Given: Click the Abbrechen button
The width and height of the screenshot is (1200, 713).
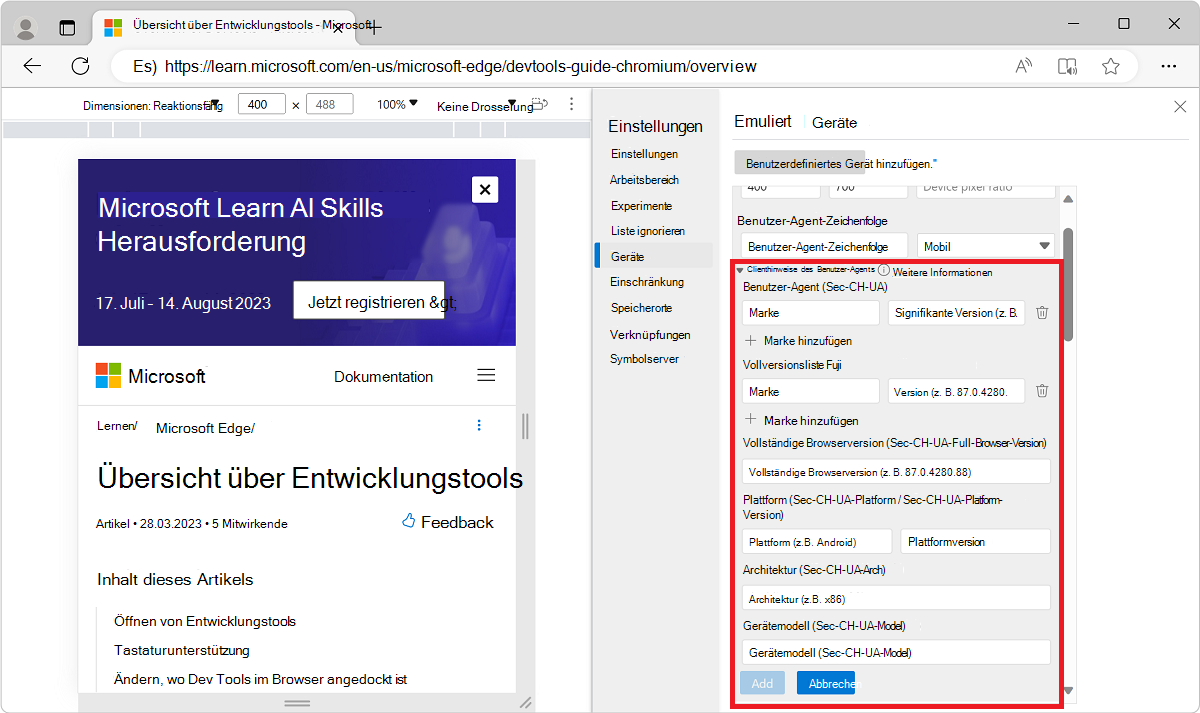Looking at the screenshot, I should [x=826, y=683].
